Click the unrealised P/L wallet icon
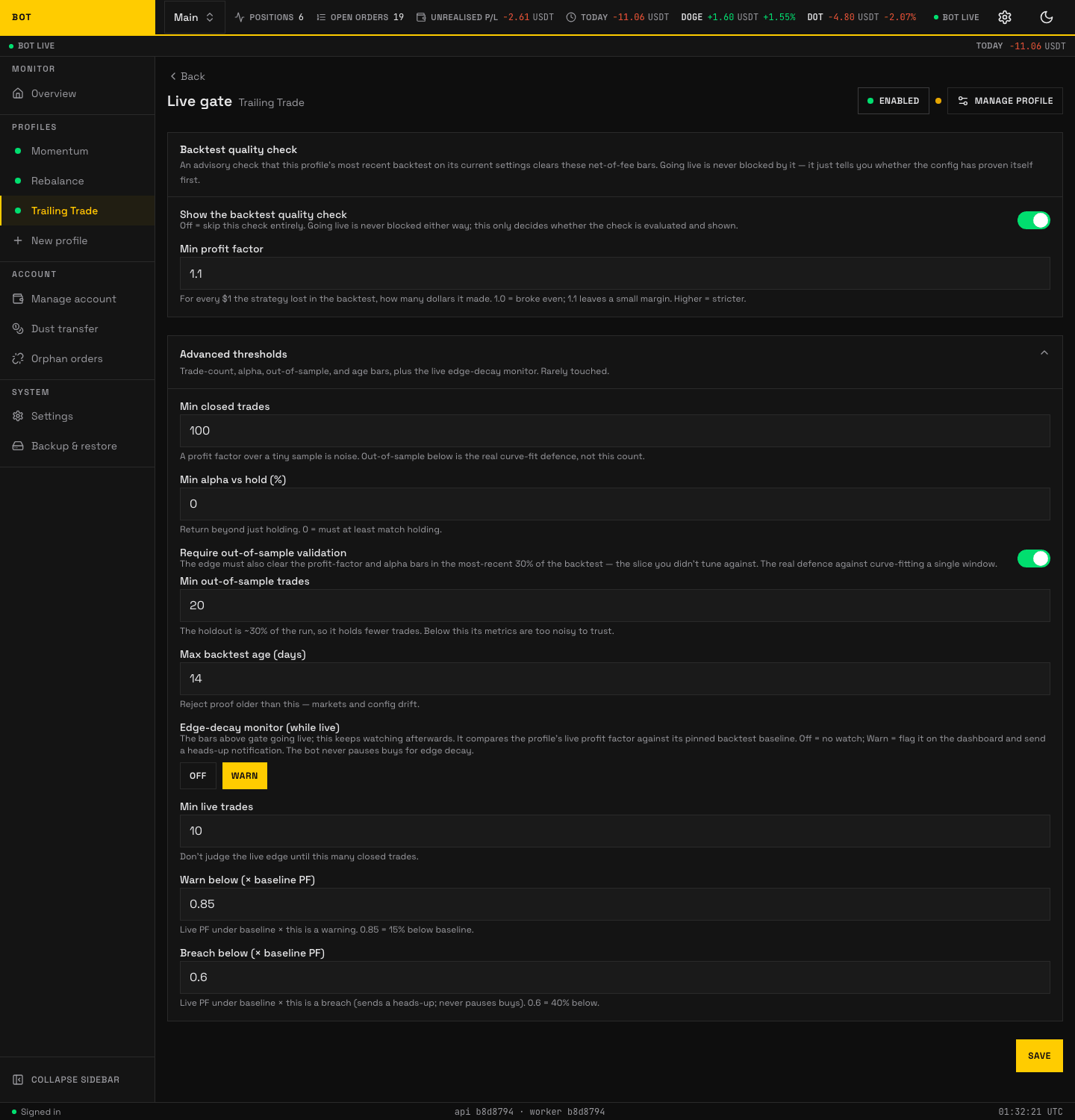 (x=421, y=17)
